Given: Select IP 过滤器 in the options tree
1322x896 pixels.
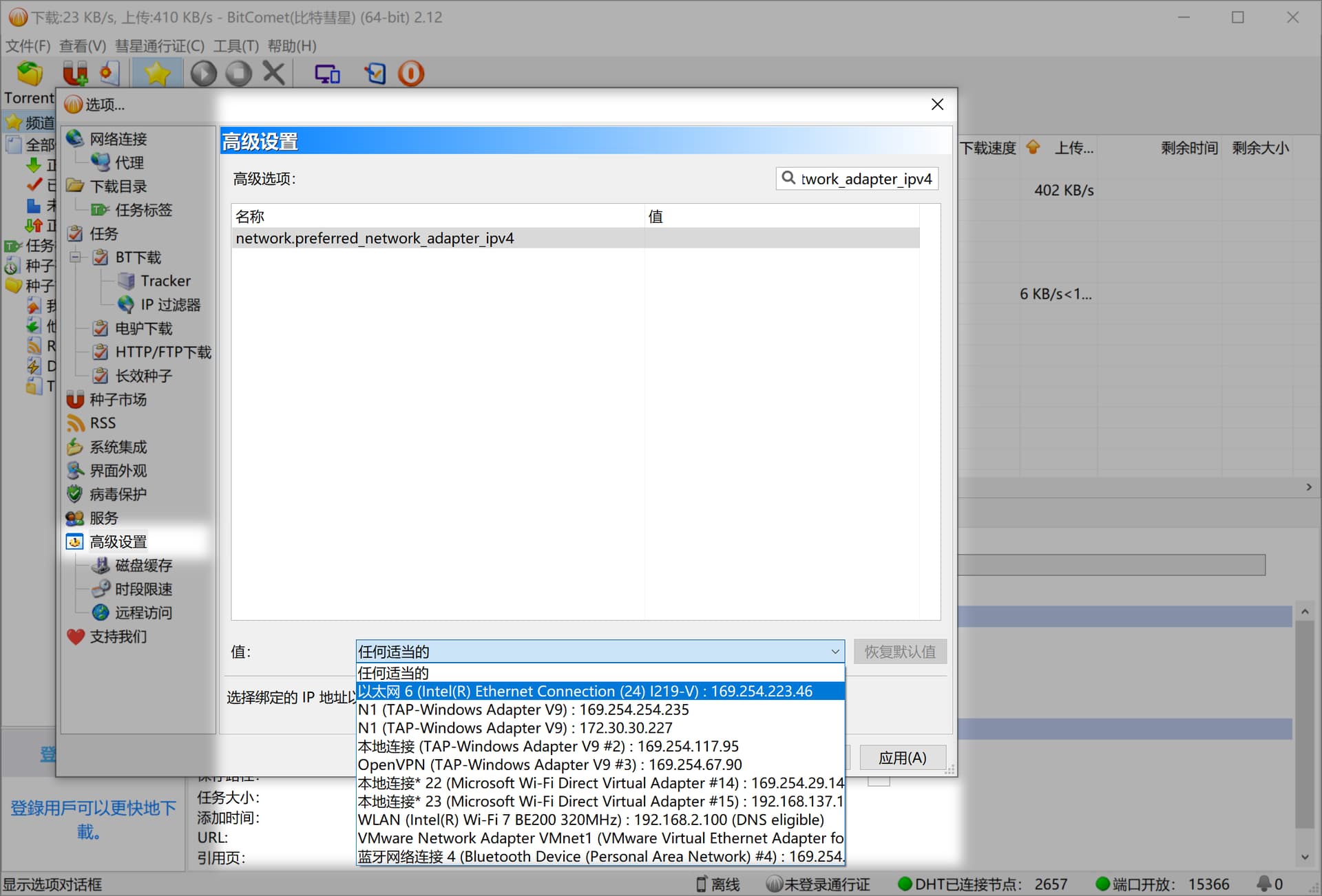Looking at the screenshot, I should (170, 305).
